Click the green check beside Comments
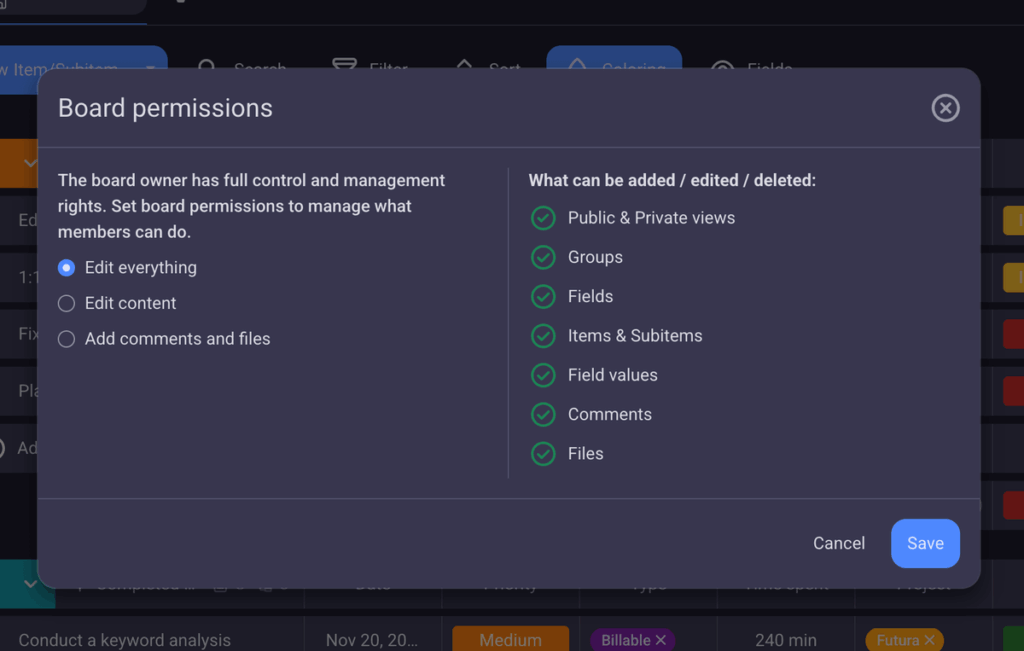The image size is (1024, 651). [543, 414]
